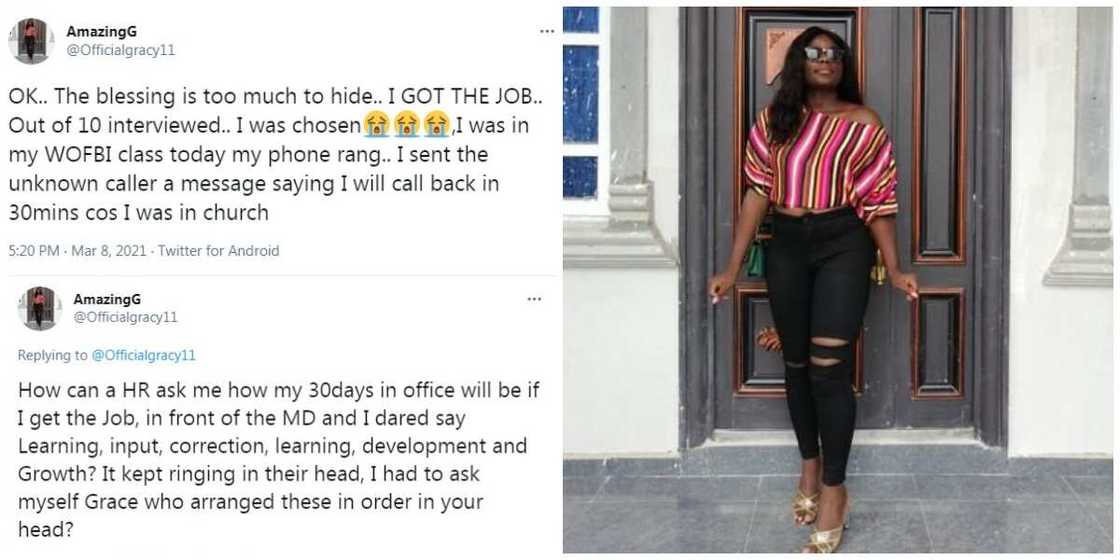Click the last crying emoji in the tweet
Viewport: 1120px width, 560px height.
click(436, 125)
